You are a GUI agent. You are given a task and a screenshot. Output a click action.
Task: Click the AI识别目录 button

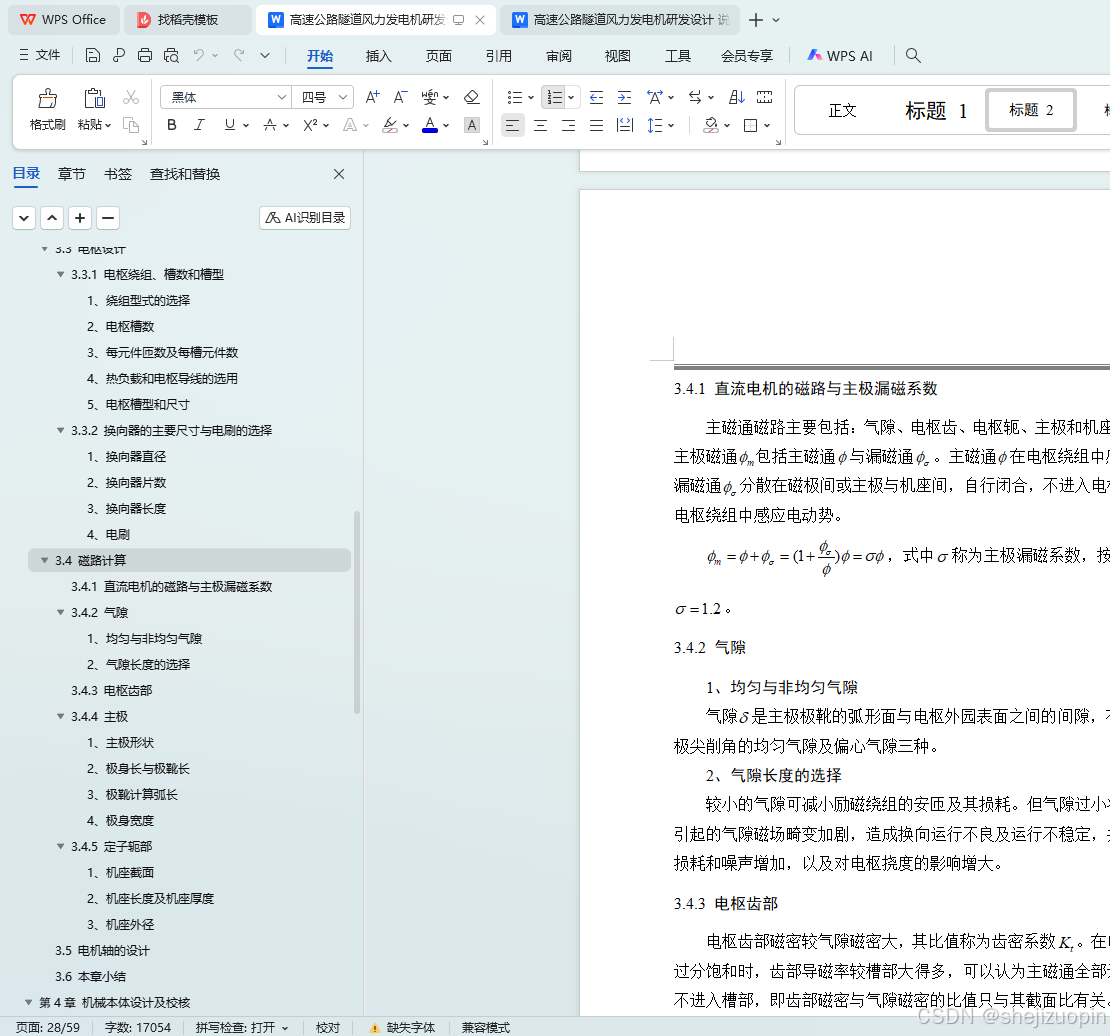tap(305, 217)
